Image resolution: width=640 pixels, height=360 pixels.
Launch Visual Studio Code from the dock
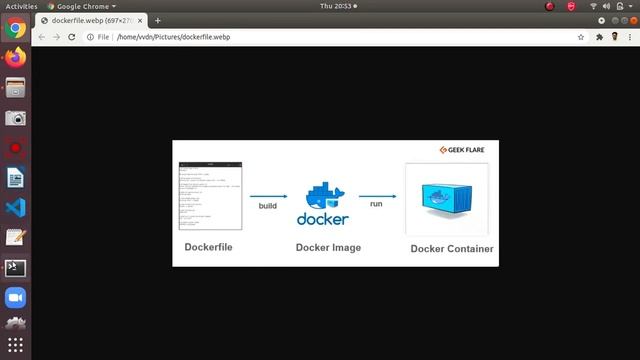click(16, 208)
